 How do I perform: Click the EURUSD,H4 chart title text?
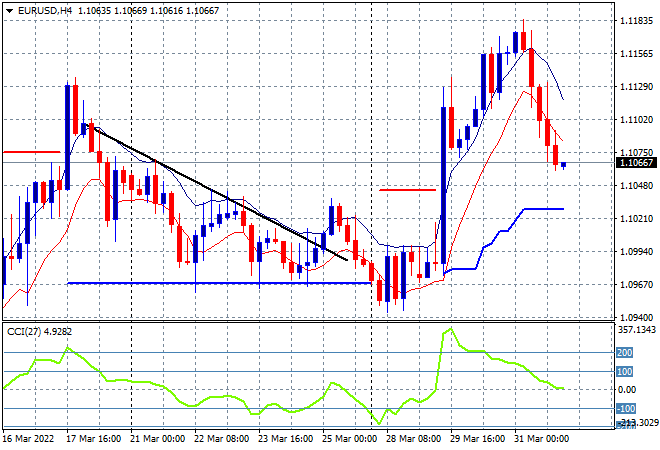[45, 11]
